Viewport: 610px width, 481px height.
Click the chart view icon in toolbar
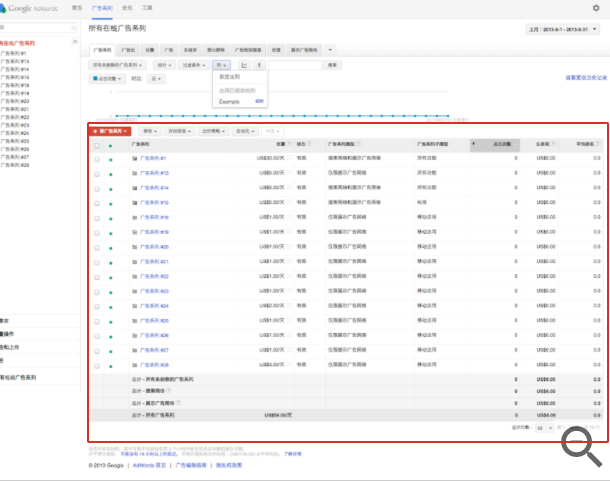[x=244, y=65]
